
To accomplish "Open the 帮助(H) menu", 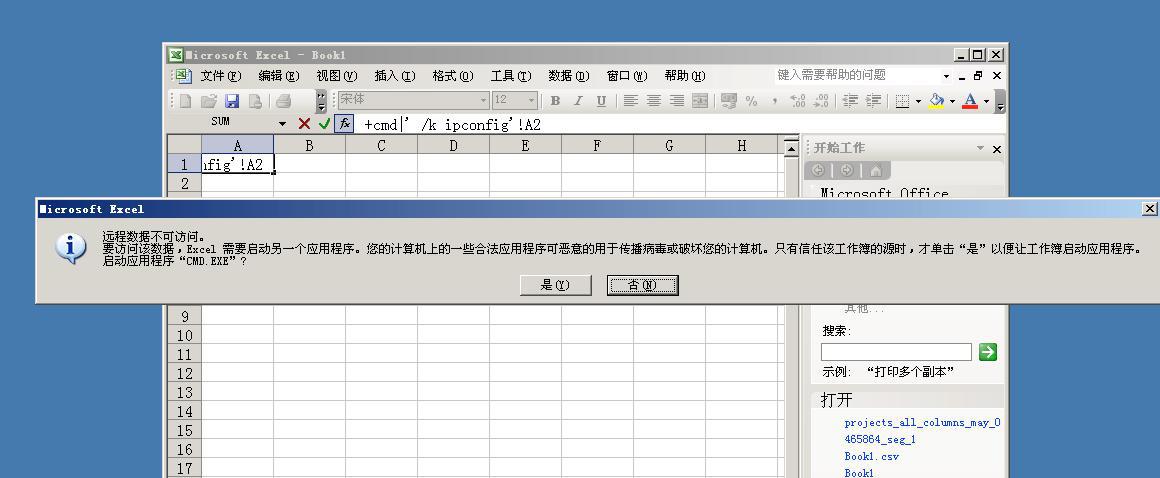I will pyautogui.click(x=685, y=75).
